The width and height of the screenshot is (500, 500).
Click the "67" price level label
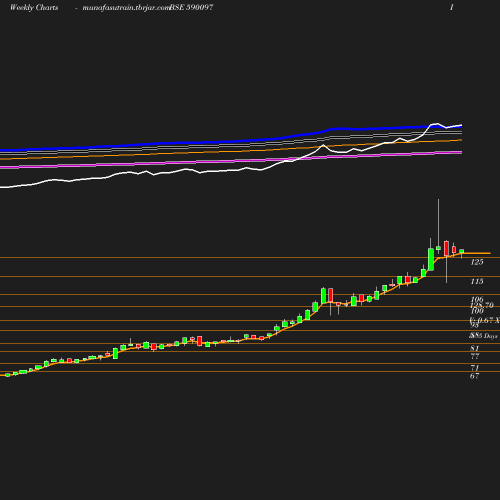pos(475,376)
